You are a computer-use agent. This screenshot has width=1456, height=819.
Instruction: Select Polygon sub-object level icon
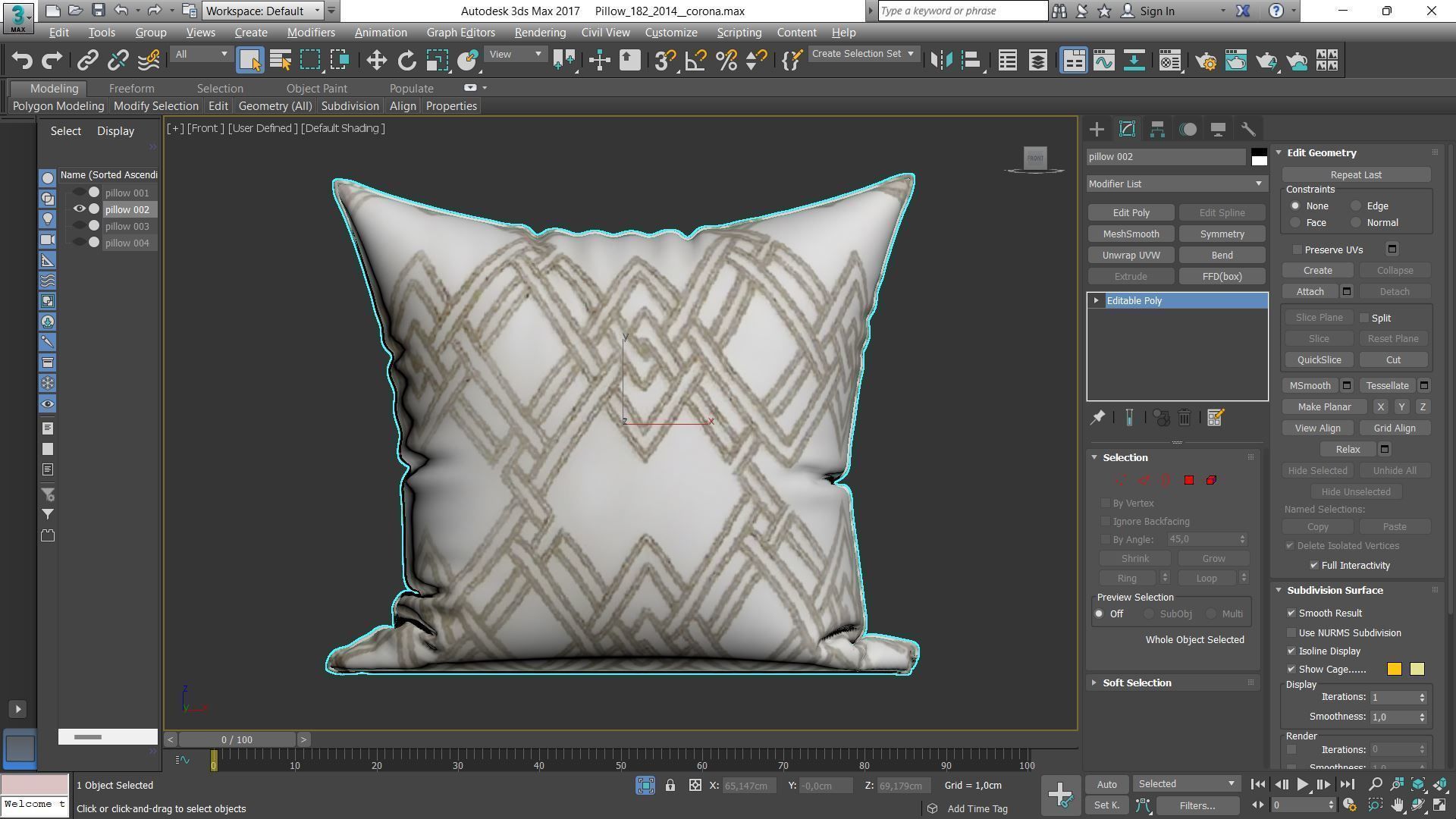tap(1189, 480)
